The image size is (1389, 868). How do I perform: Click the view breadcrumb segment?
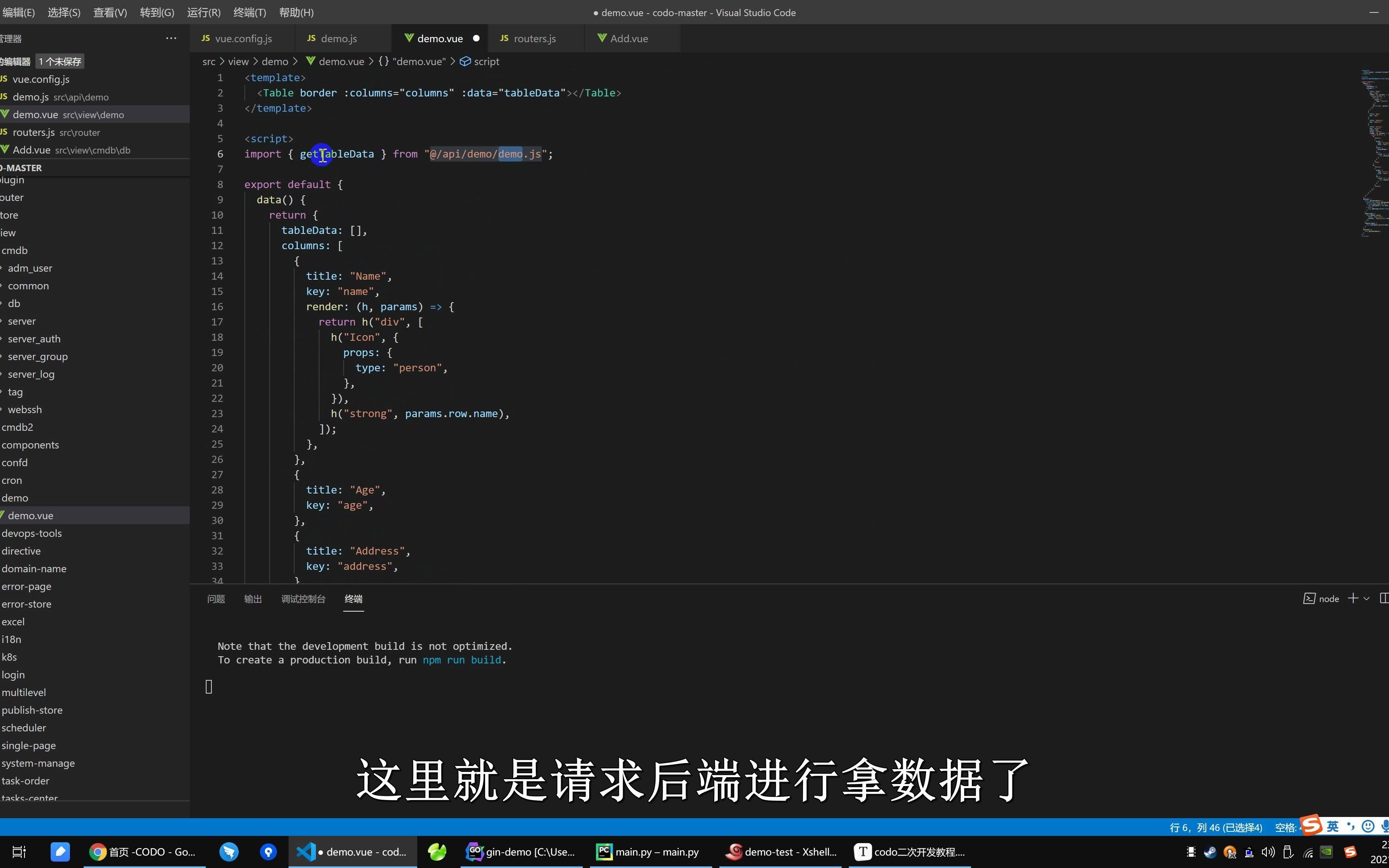[x=238, y=61]
